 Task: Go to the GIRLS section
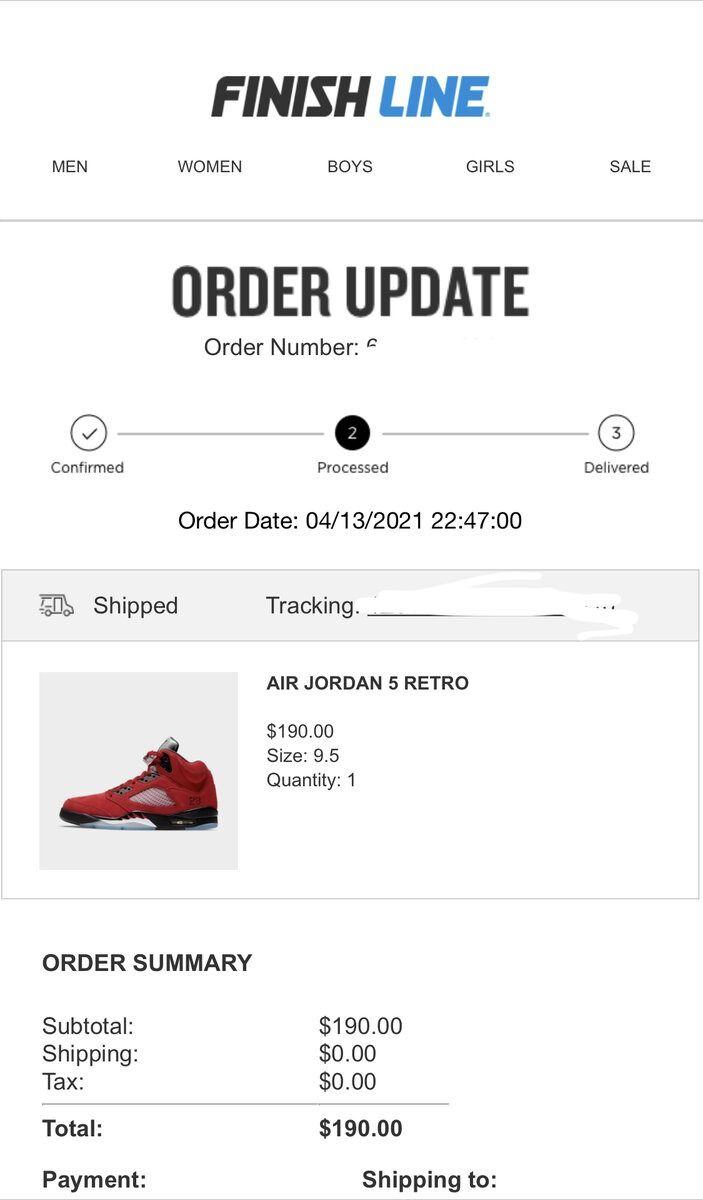(490, 167)
